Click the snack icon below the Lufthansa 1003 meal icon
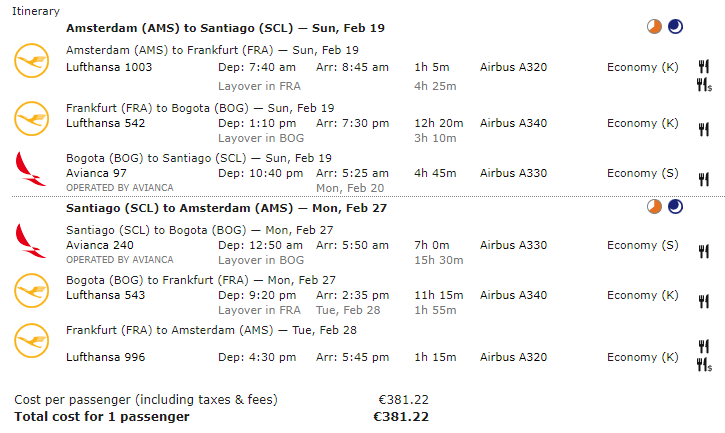Screen dimensions: 725x433 click(x=704, y=85)
